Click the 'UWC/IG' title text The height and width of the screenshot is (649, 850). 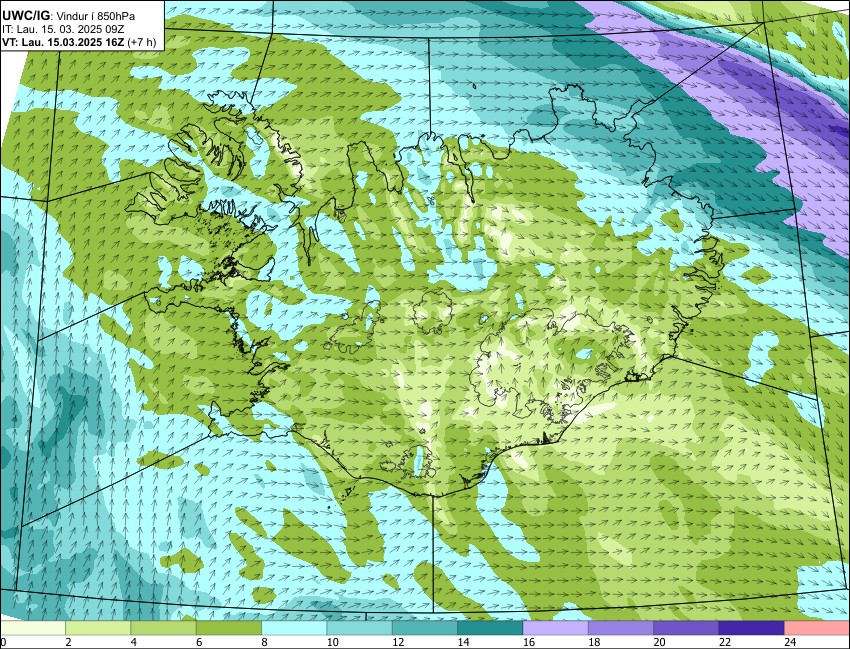pyautogui.click(x=27, y=16)
